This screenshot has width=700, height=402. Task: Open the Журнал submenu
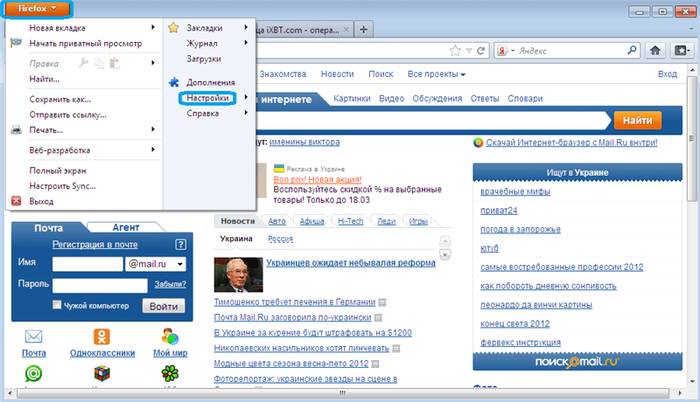[208, 43]
